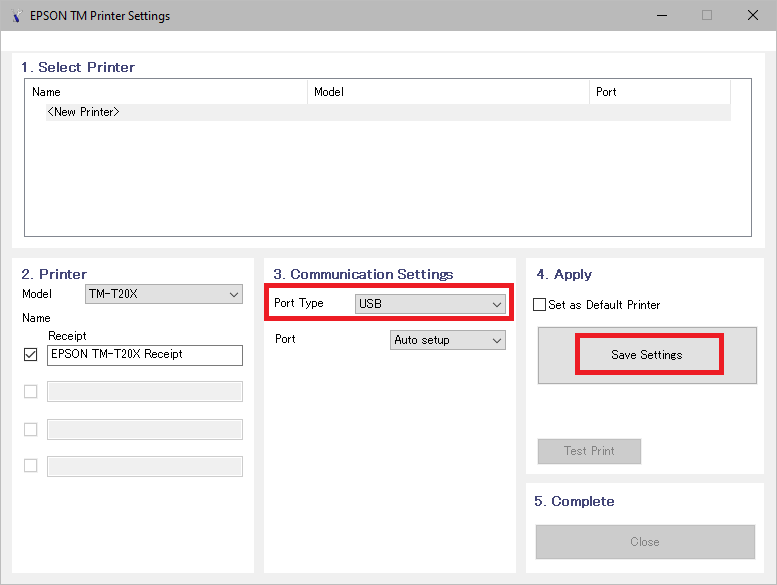Click the Close button under Complete

(645, 542)
